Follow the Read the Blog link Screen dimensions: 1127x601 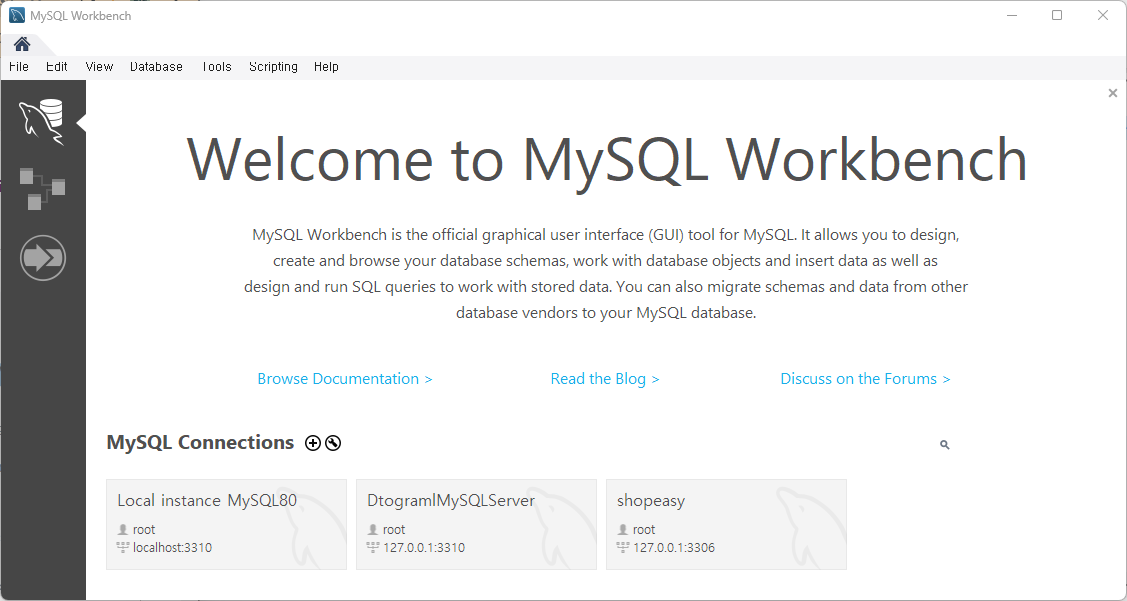pos(605,379)
